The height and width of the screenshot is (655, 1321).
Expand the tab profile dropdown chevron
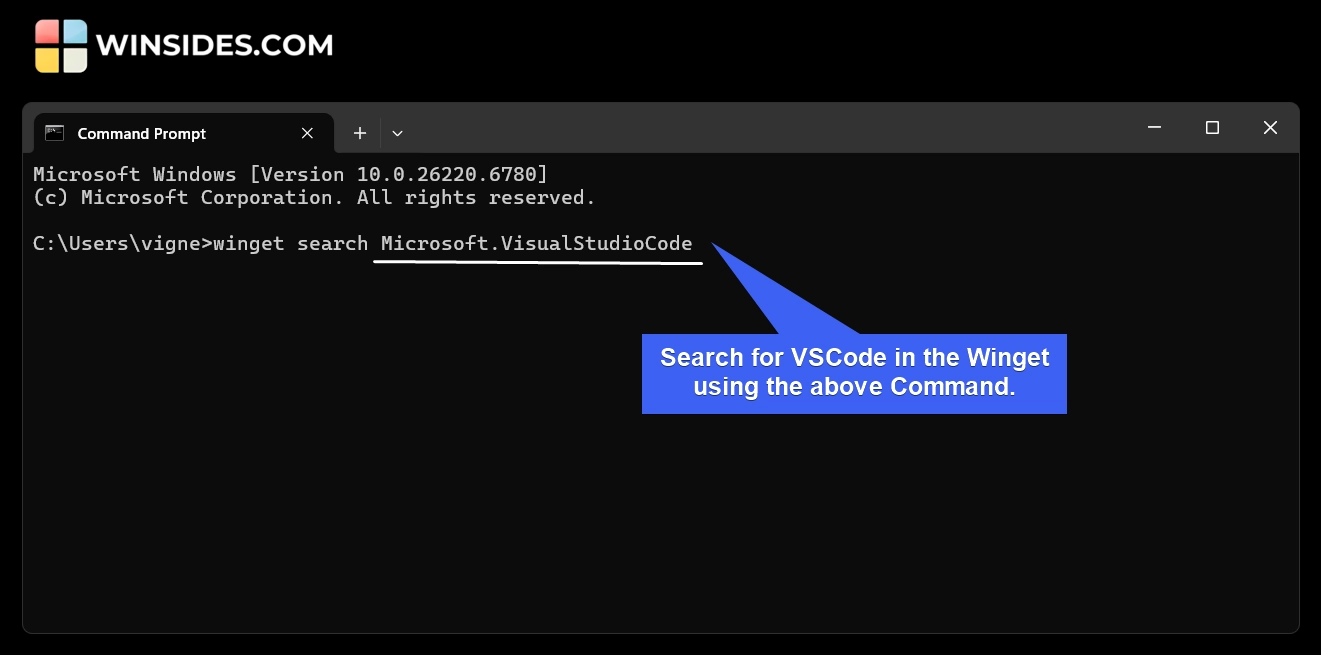(x=397, y=133)
